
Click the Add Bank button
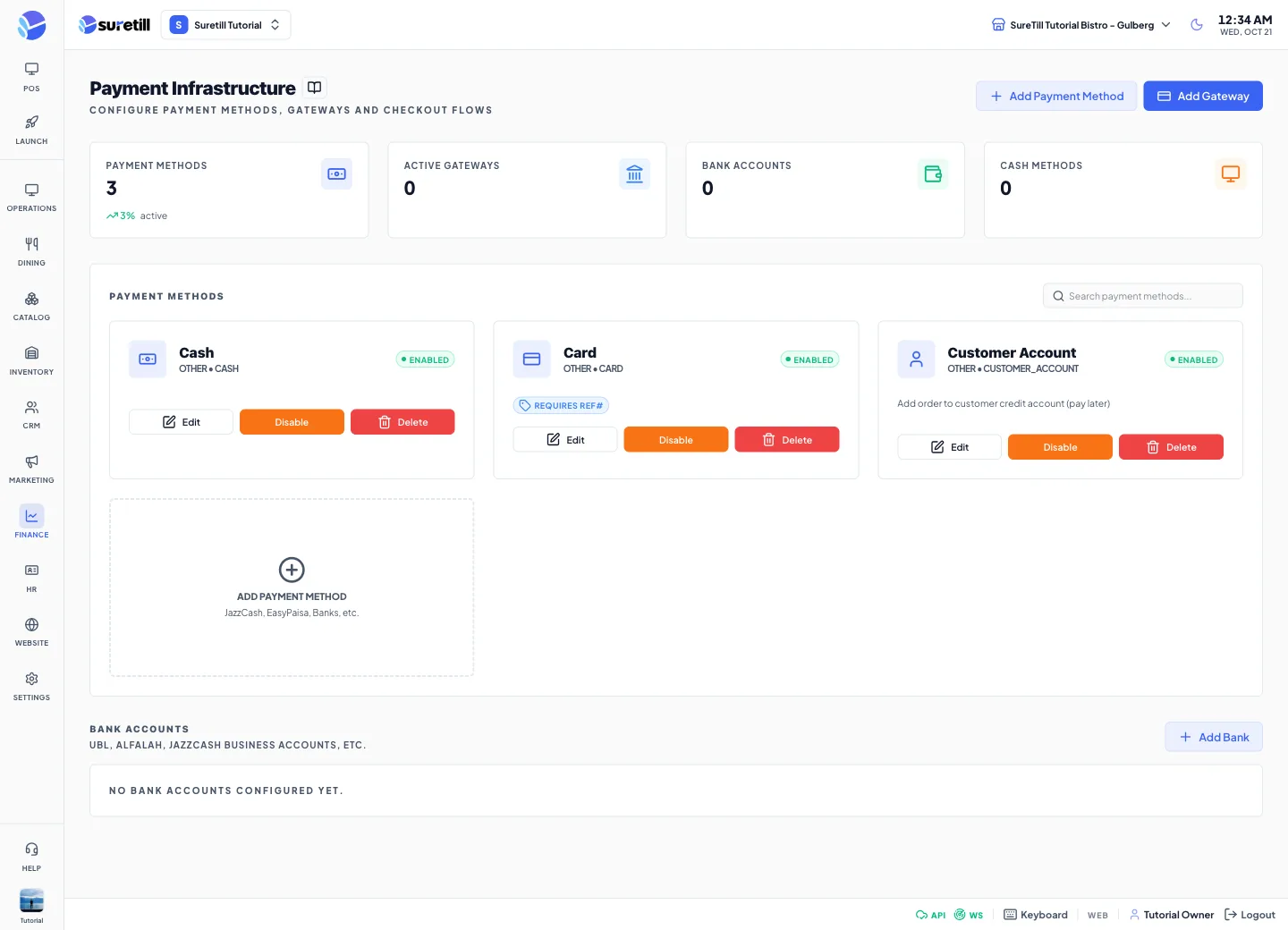[x=1214, y=737]
